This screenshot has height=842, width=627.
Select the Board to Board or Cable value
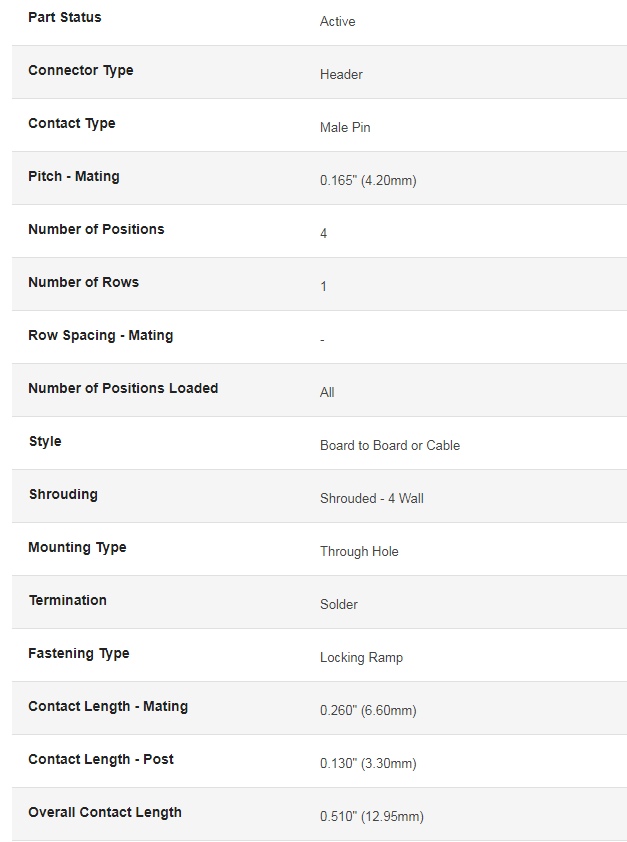pyautogui.click(x=390, y=446)
